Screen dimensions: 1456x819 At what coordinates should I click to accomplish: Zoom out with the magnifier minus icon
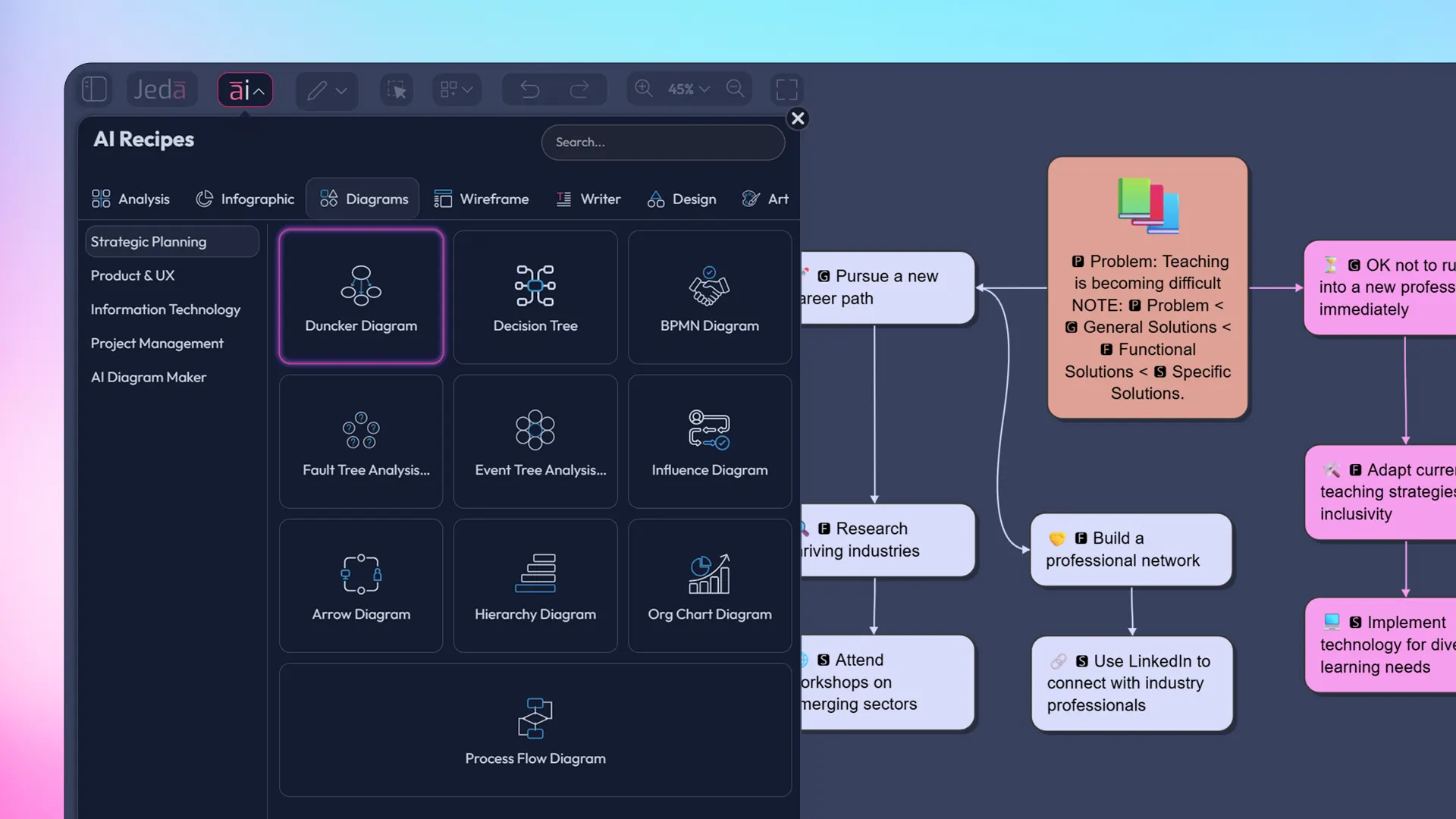pos(734,89)
